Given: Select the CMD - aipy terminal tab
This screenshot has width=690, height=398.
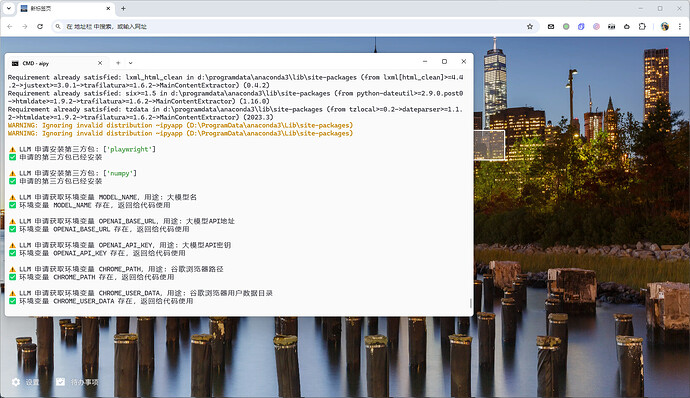Looking at the screenshot, I should coord(57,63).
